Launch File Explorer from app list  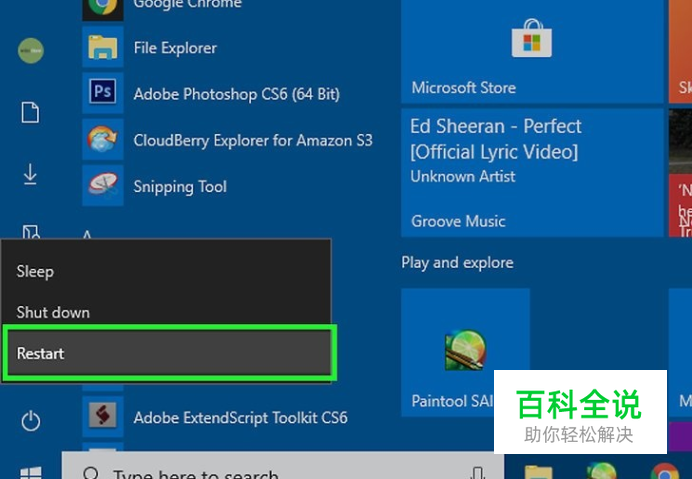pyautogui.click(x=102, y=48)
